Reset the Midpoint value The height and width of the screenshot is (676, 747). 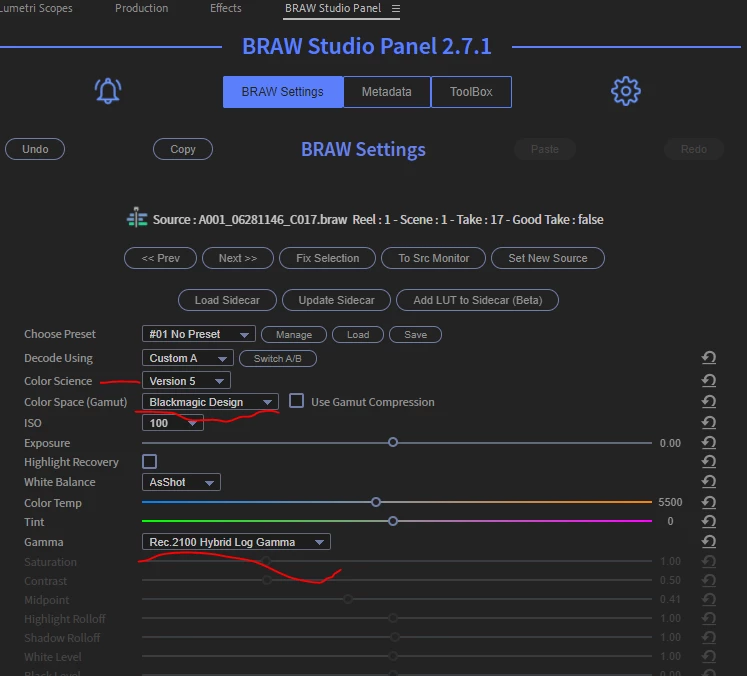pyautogui.click(x=708, y=599)
